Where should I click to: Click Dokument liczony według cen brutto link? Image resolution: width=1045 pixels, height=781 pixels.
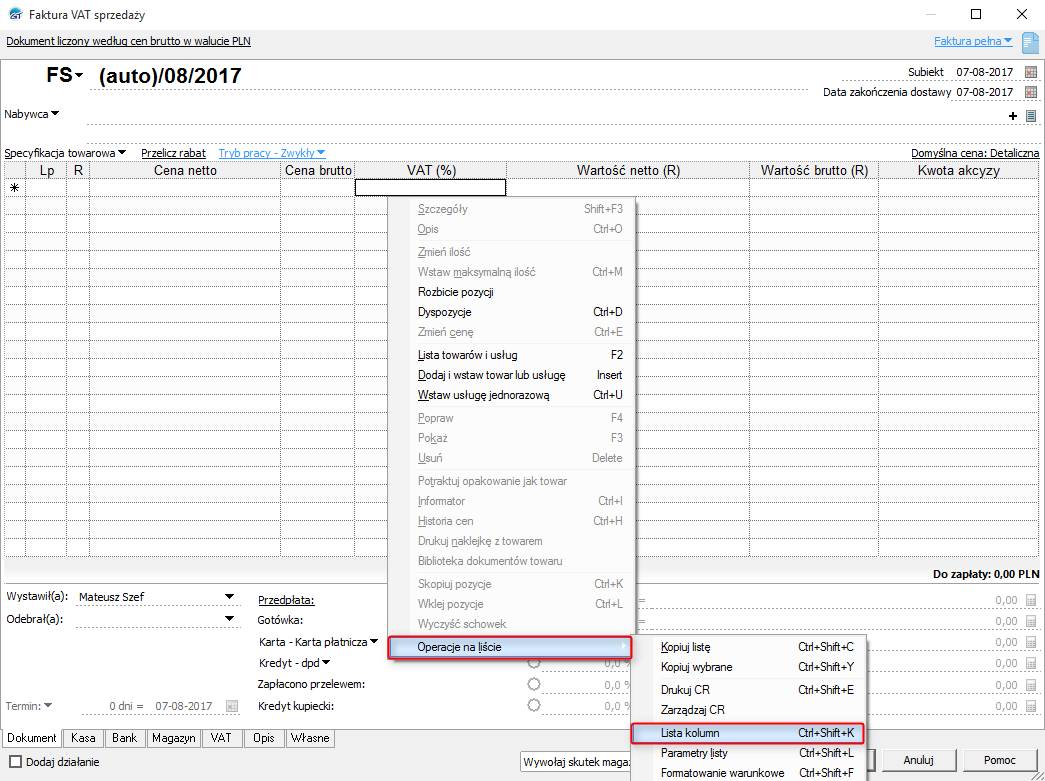129,41
